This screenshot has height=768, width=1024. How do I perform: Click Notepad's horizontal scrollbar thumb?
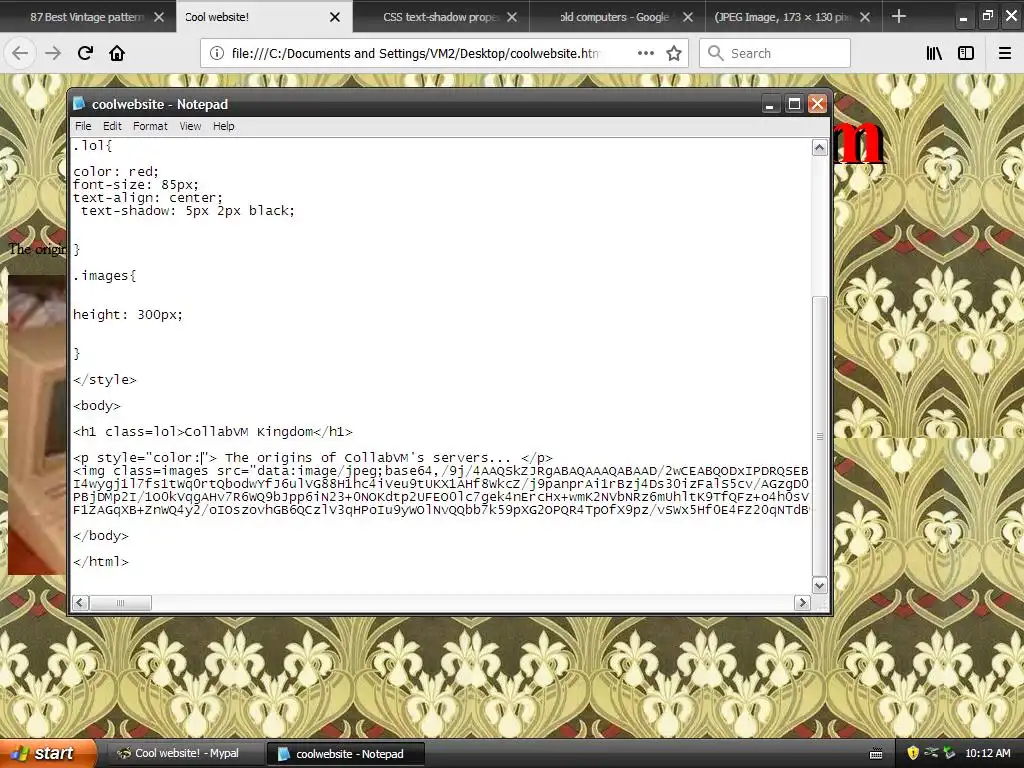click(120, 603)
